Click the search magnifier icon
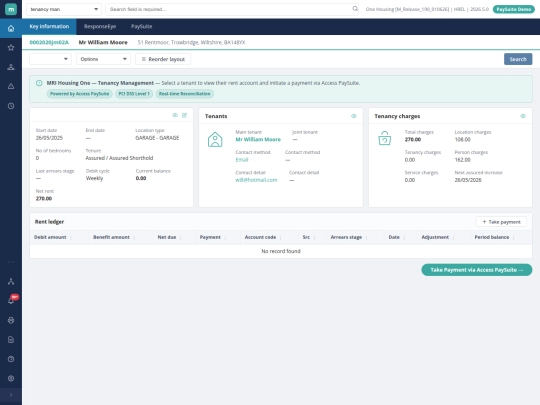The width and height of the screenshot is (540, 405). tap(355, 9)
